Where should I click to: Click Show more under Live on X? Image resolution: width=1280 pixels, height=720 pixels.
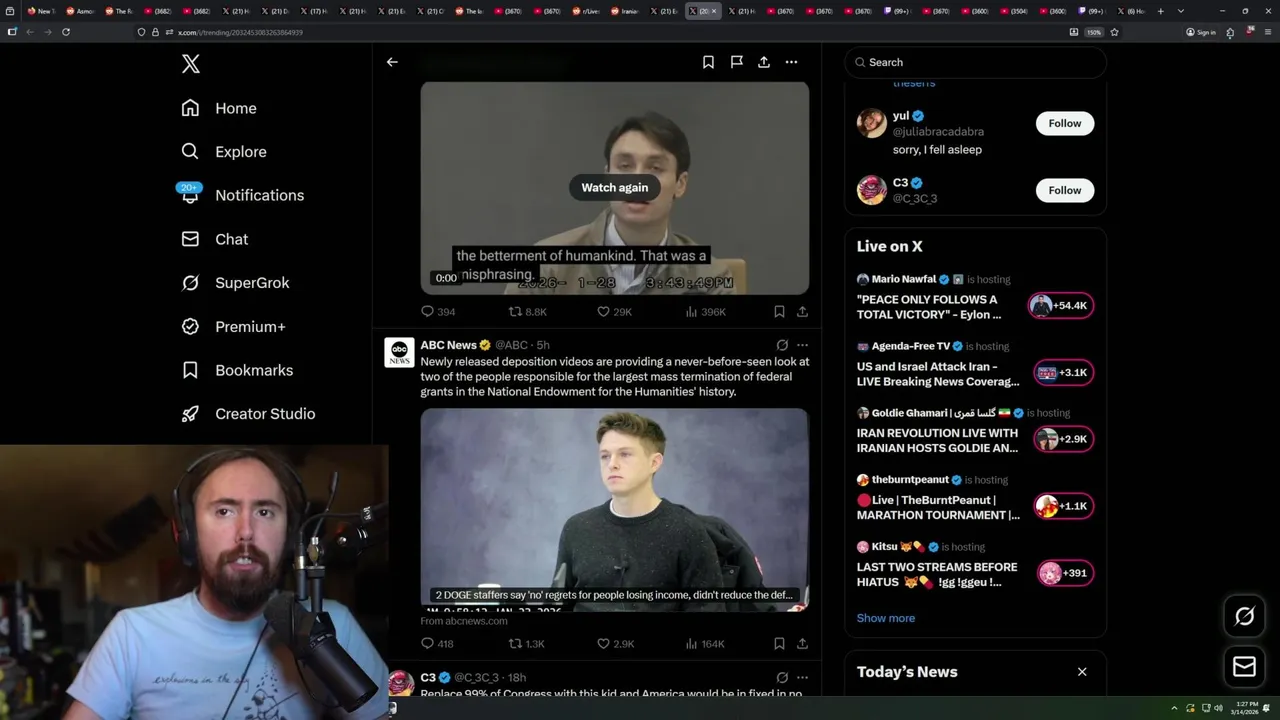tap(886, 618)
